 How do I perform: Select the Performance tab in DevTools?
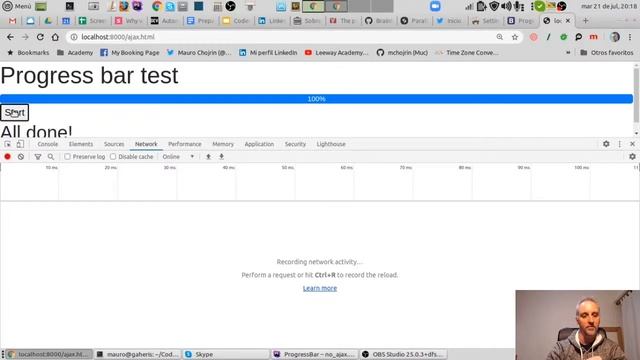[184, 144]
